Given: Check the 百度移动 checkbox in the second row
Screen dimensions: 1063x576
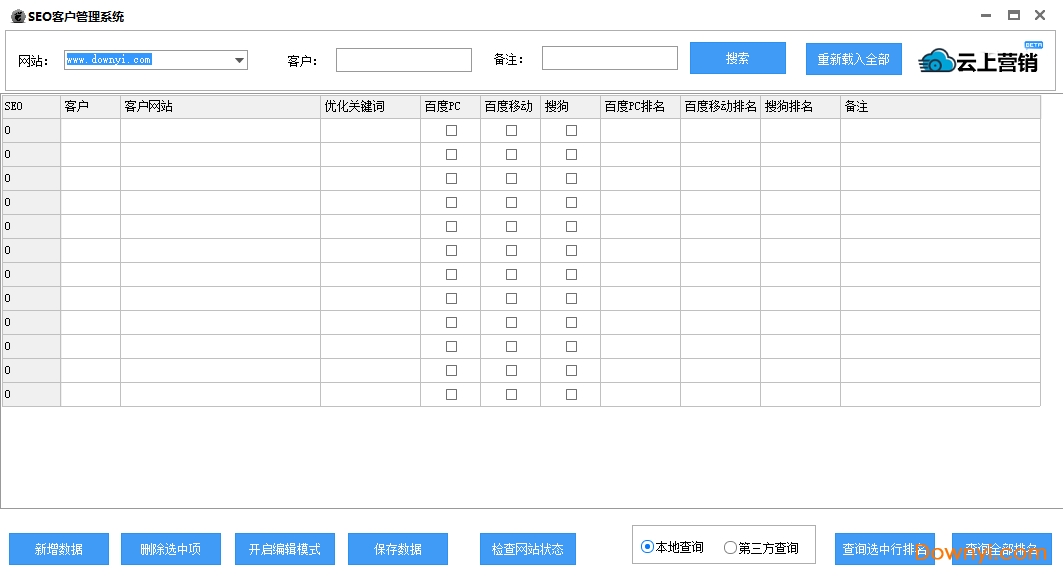Looking at the screenshot, I should click(511, 154).
